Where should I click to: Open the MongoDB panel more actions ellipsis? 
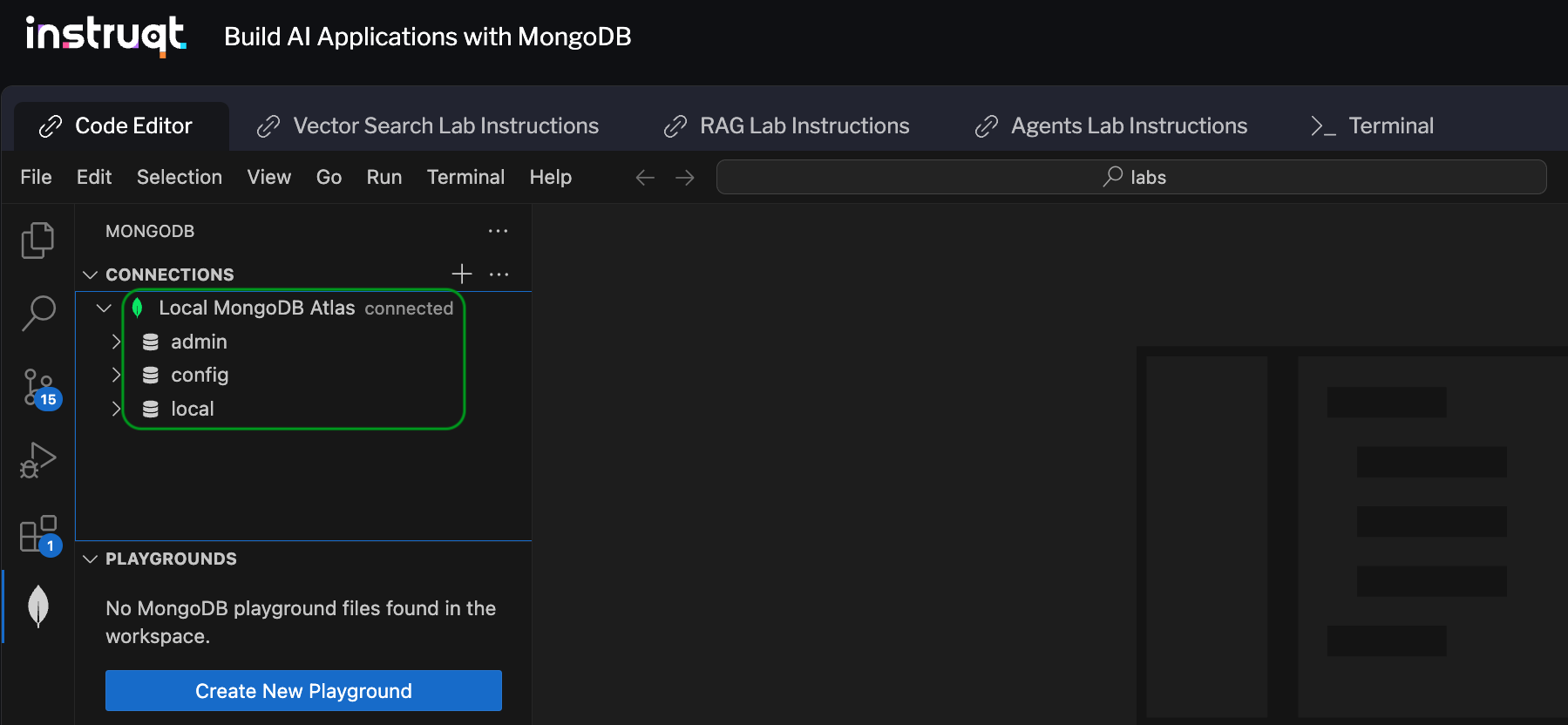498,231
